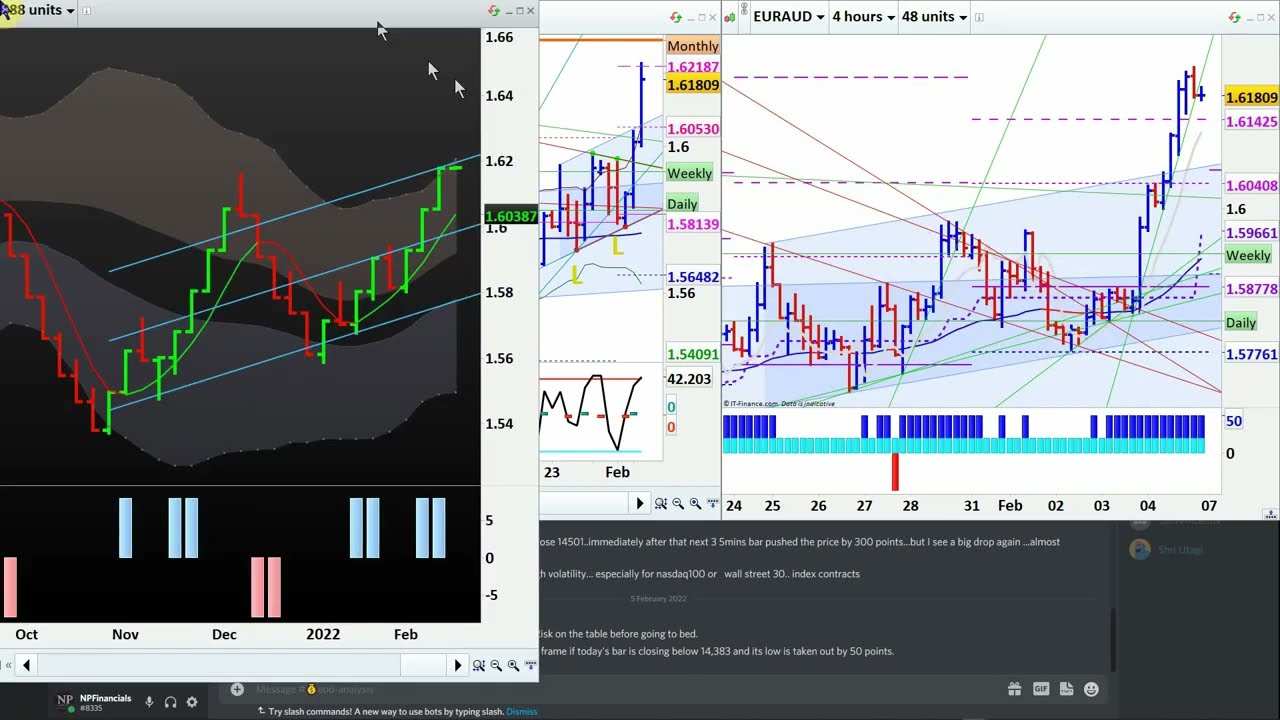Toggle the Discord headphones deafen button
This screenshot has height=720, width=1280.
[170, 702]
